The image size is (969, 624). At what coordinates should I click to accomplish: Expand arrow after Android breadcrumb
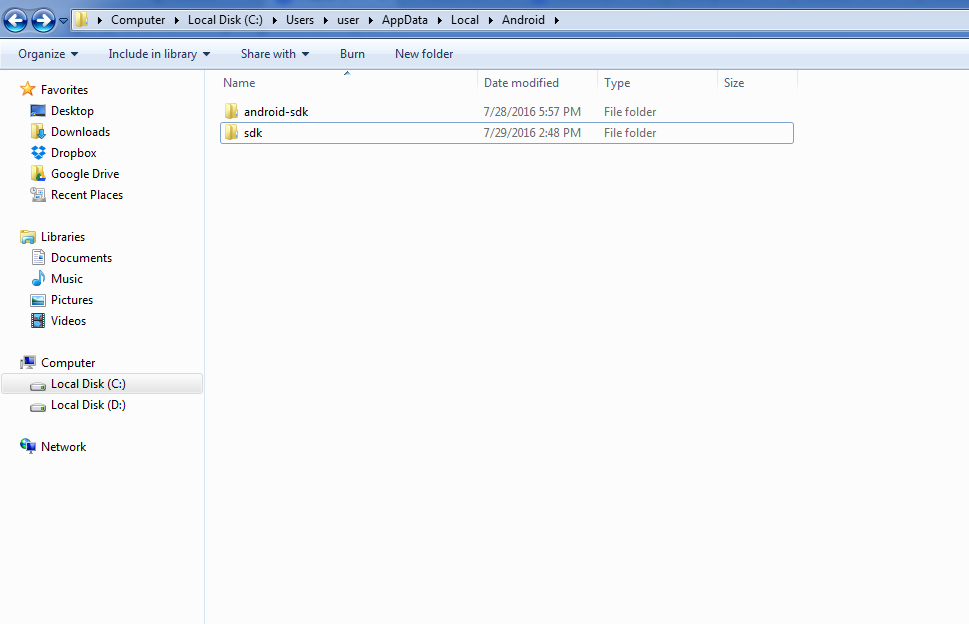[557, 20]
